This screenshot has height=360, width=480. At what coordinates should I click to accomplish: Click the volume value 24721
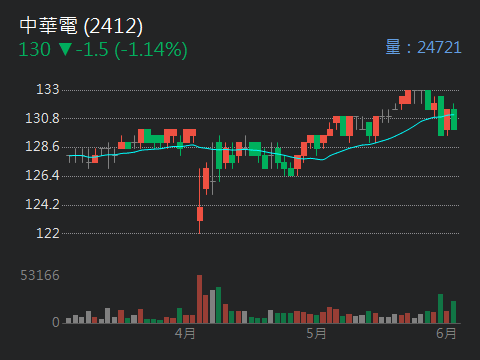point(439,47)
